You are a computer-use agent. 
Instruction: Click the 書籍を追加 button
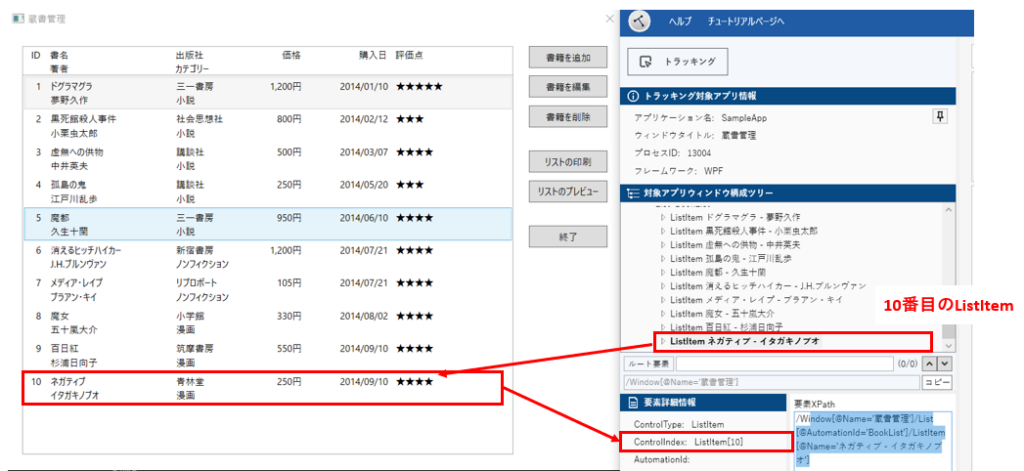click(567, 58)
